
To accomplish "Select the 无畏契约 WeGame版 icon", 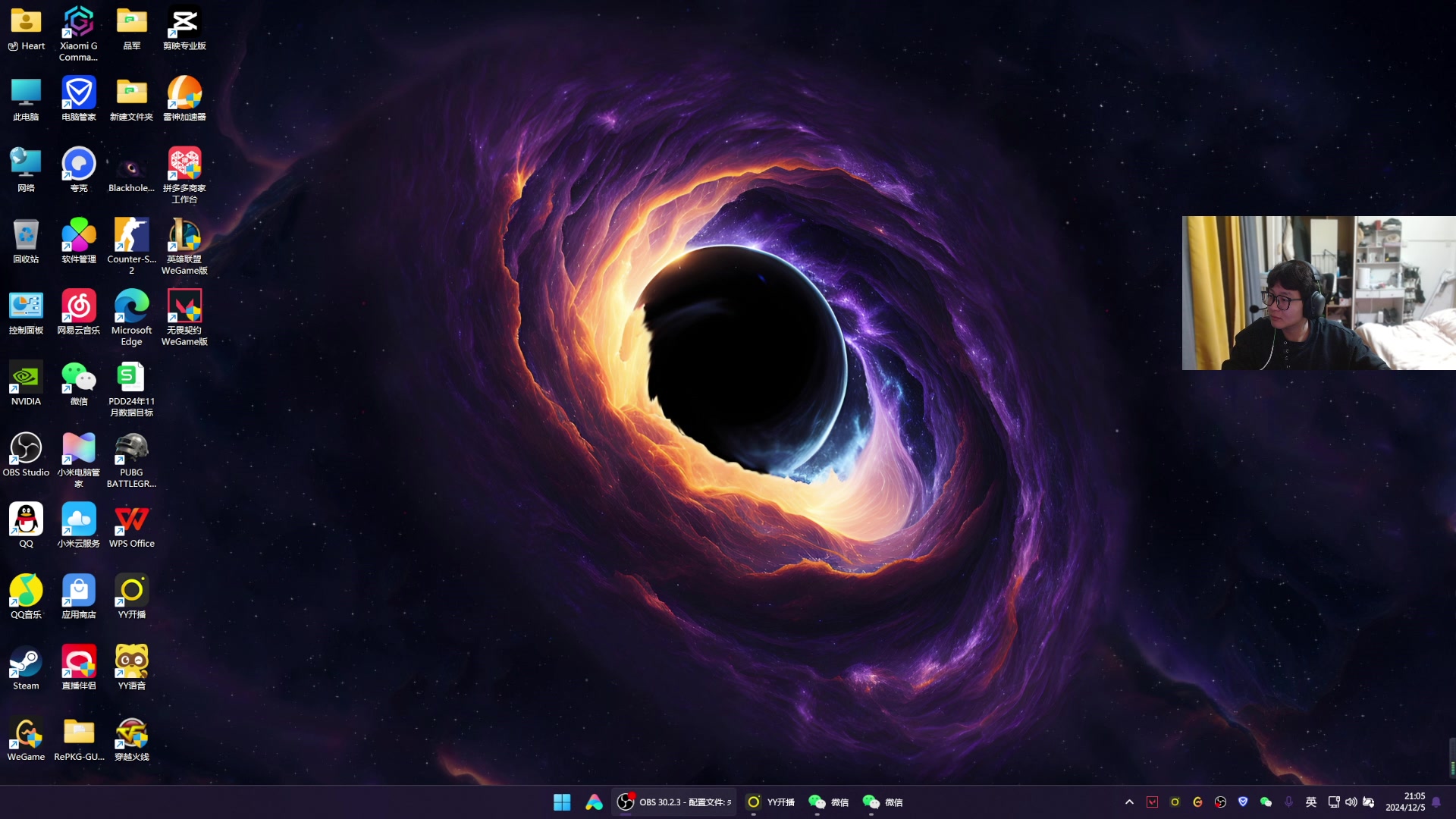I will coord(184,318).
